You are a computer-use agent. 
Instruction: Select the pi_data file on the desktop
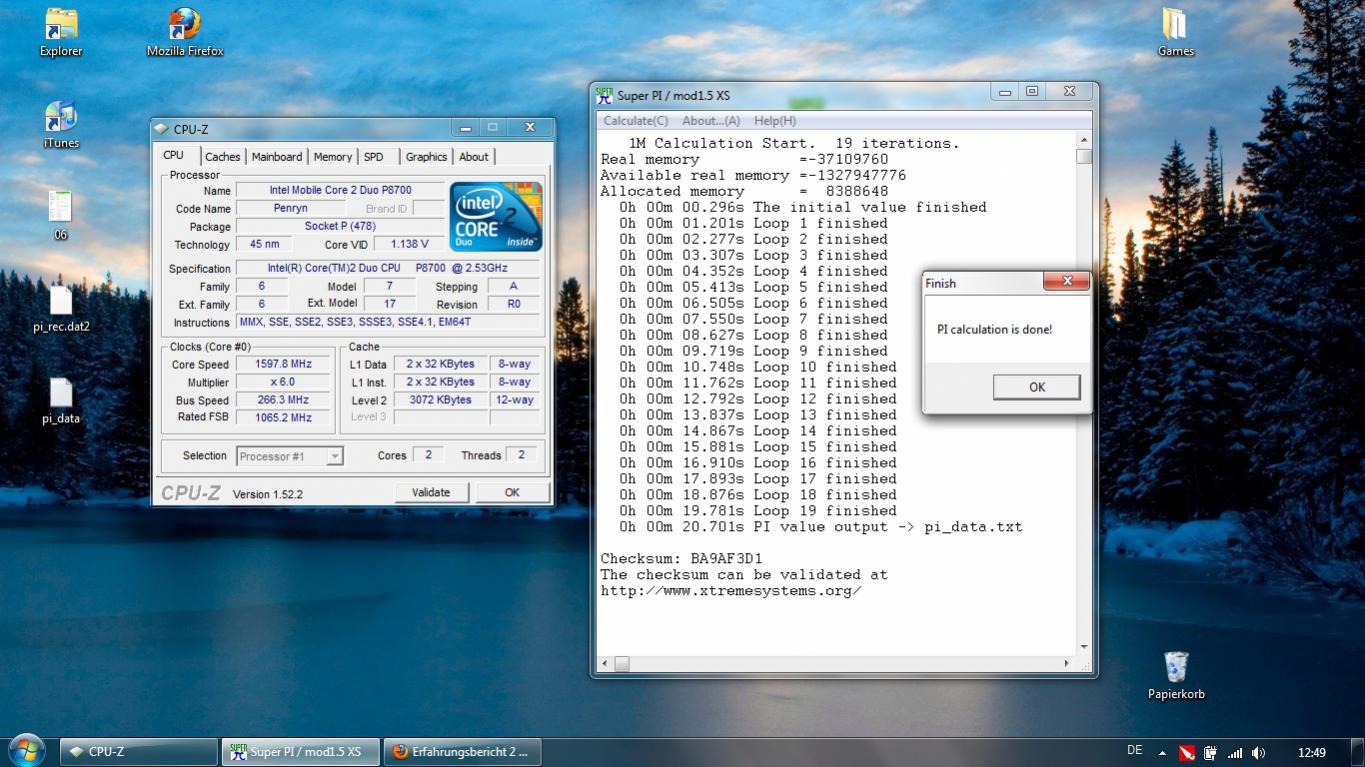[x=61, y=400]
